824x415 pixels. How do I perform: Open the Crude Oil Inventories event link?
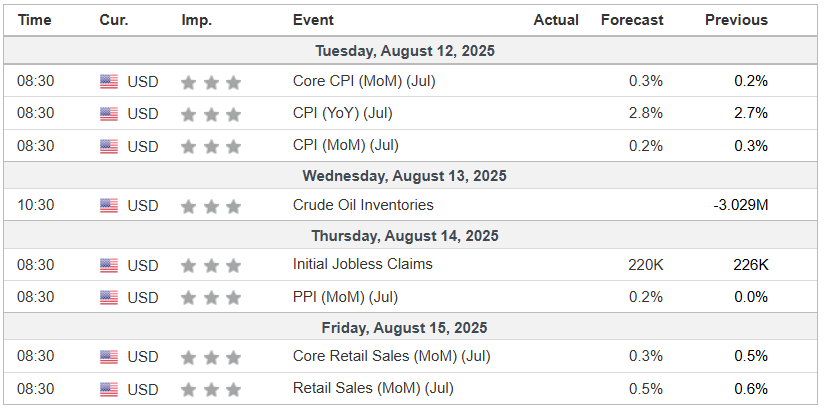[363, 206]
